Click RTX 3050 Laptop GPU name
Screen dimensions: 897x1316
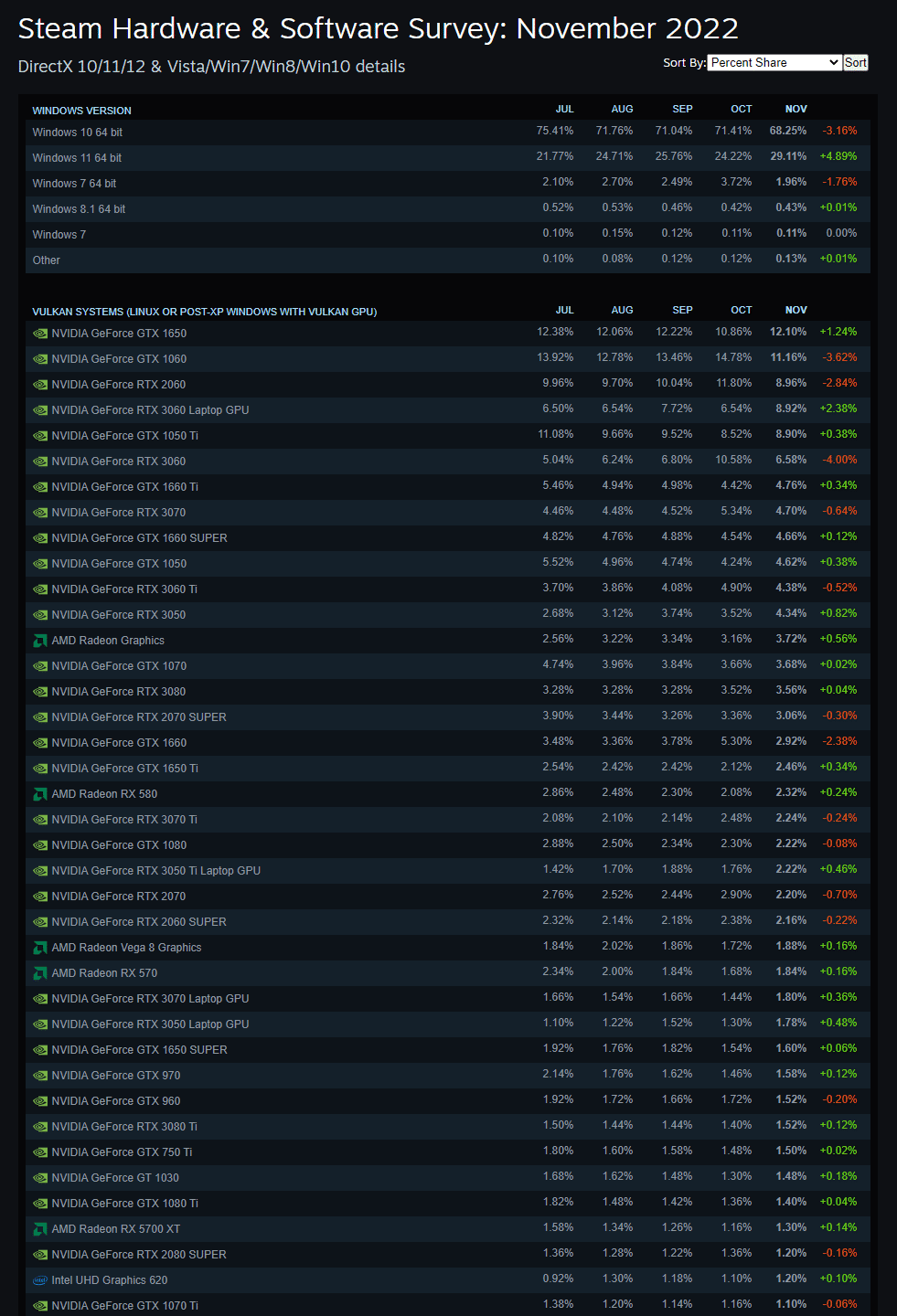[x=150, y=1024]
